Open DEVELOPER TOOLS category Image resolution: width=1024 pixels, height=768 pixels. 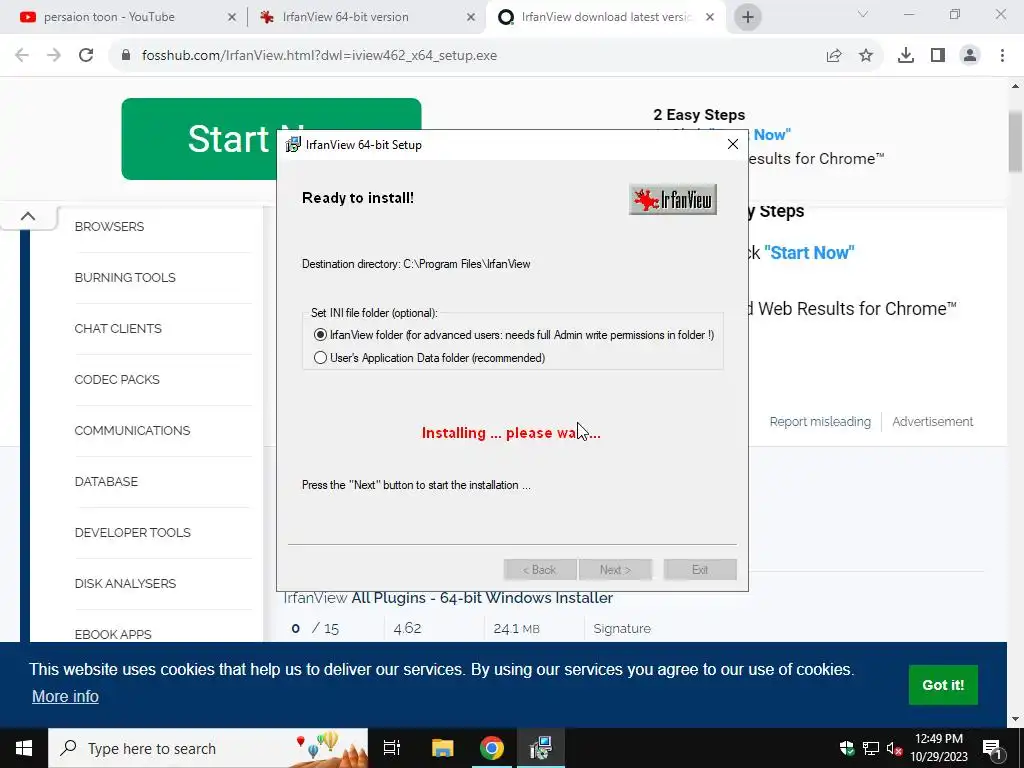pyautogui.click(x=133, y=532)
